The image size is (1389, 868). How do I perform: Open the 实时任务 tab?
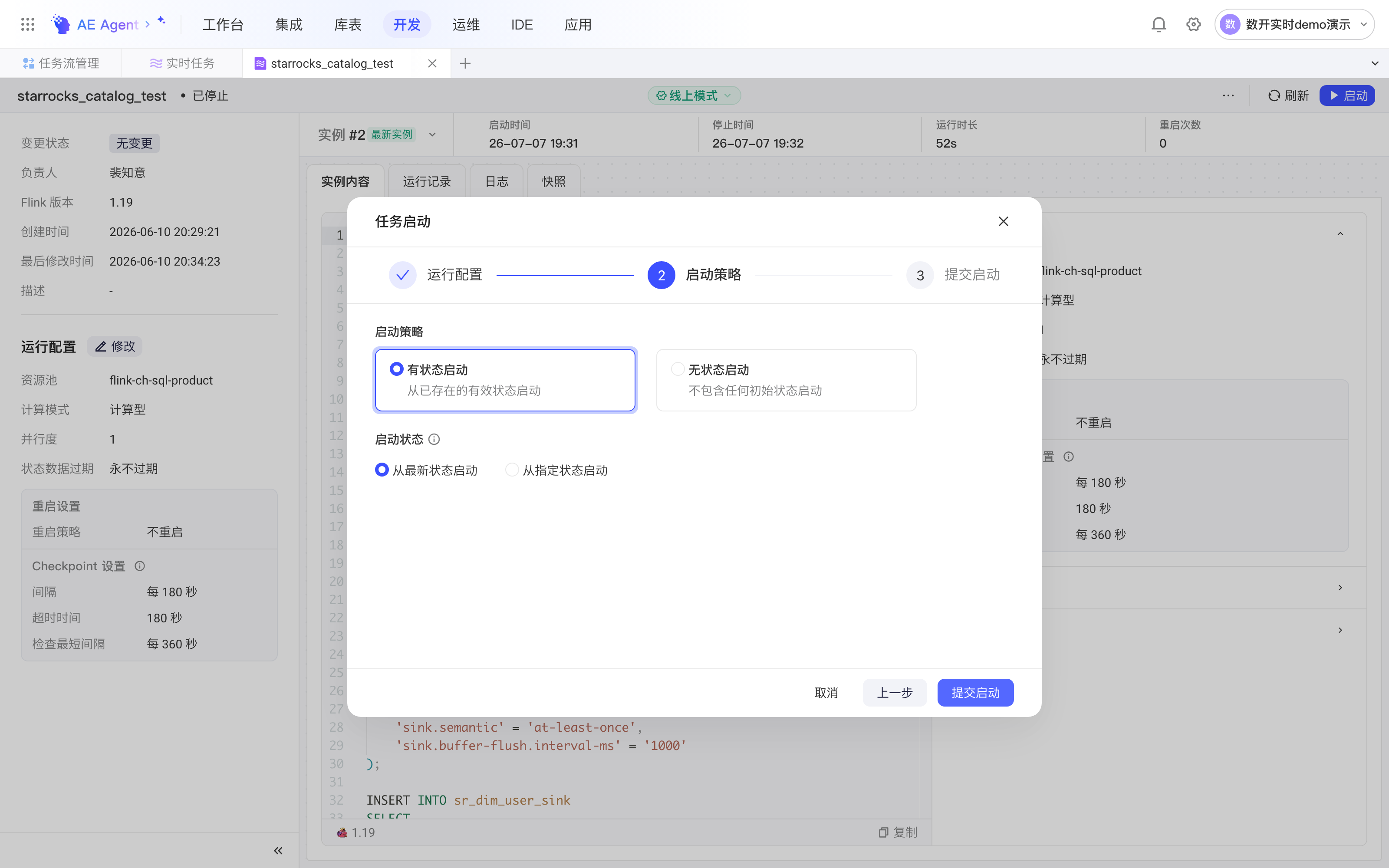pyautogui.click(x=182, y=63)
